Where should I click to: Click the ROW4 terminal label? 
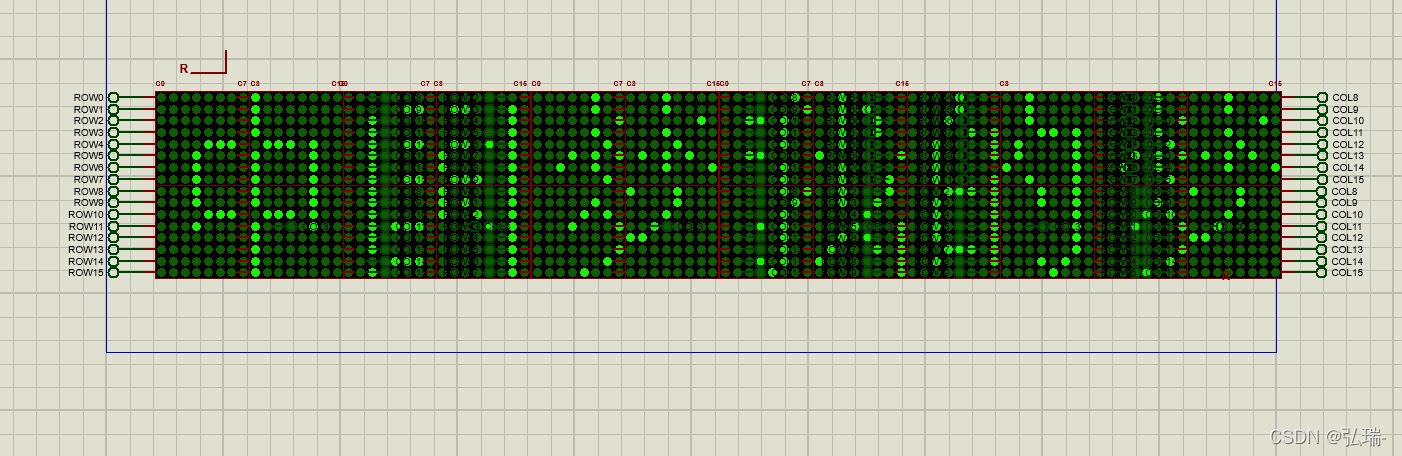[88, 145]
